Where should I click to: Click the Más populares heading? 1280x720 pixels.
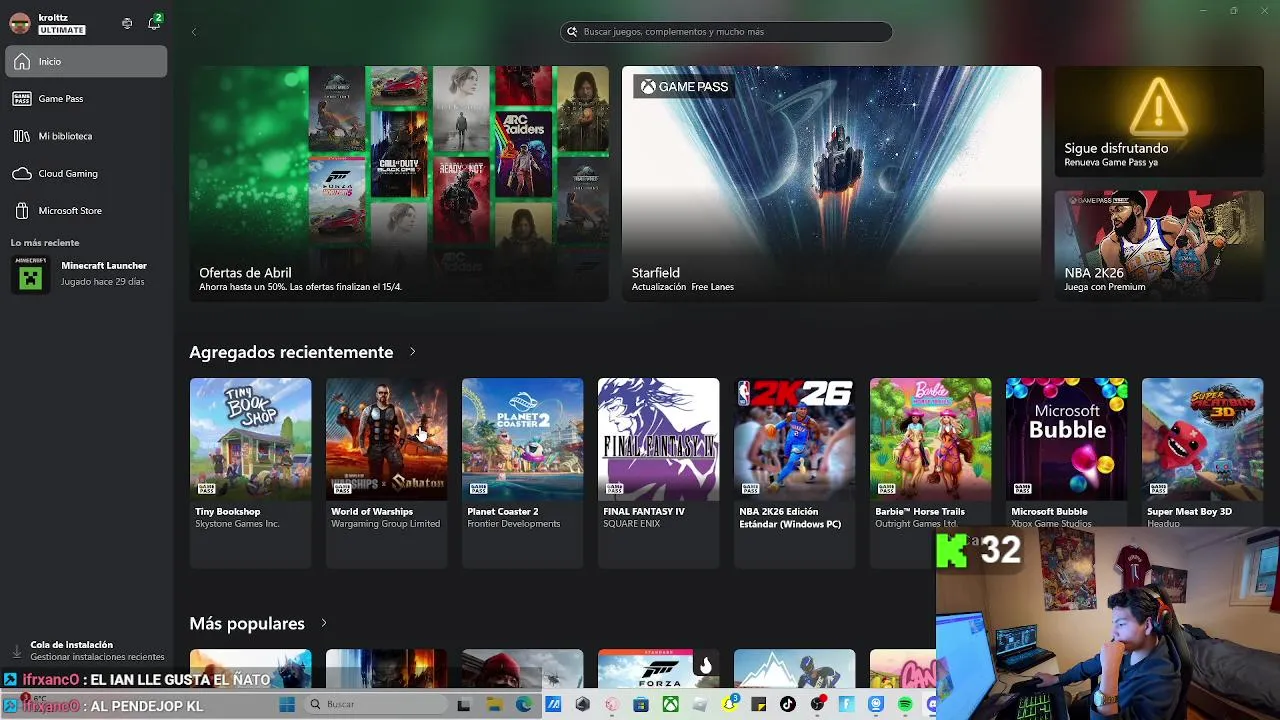tap(247, 623)
